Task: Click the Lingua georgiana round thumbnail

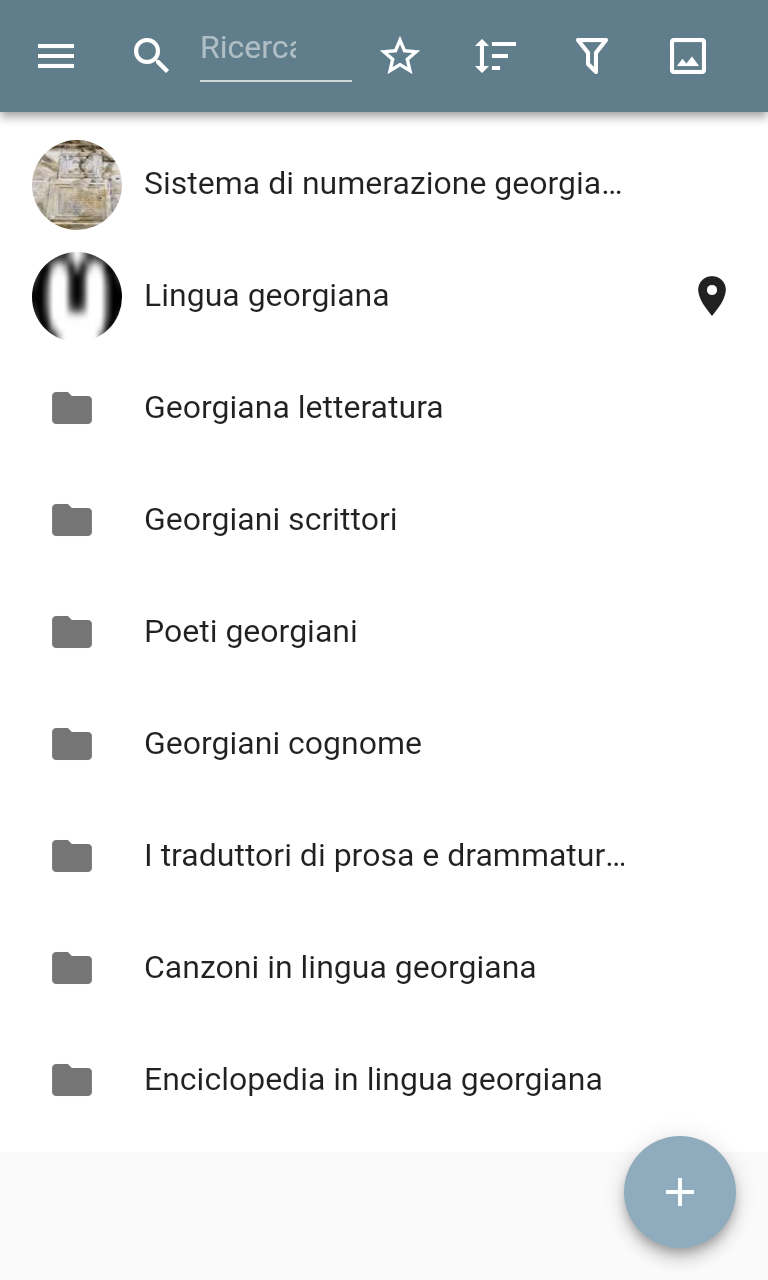Action: (x=77, y=297)
